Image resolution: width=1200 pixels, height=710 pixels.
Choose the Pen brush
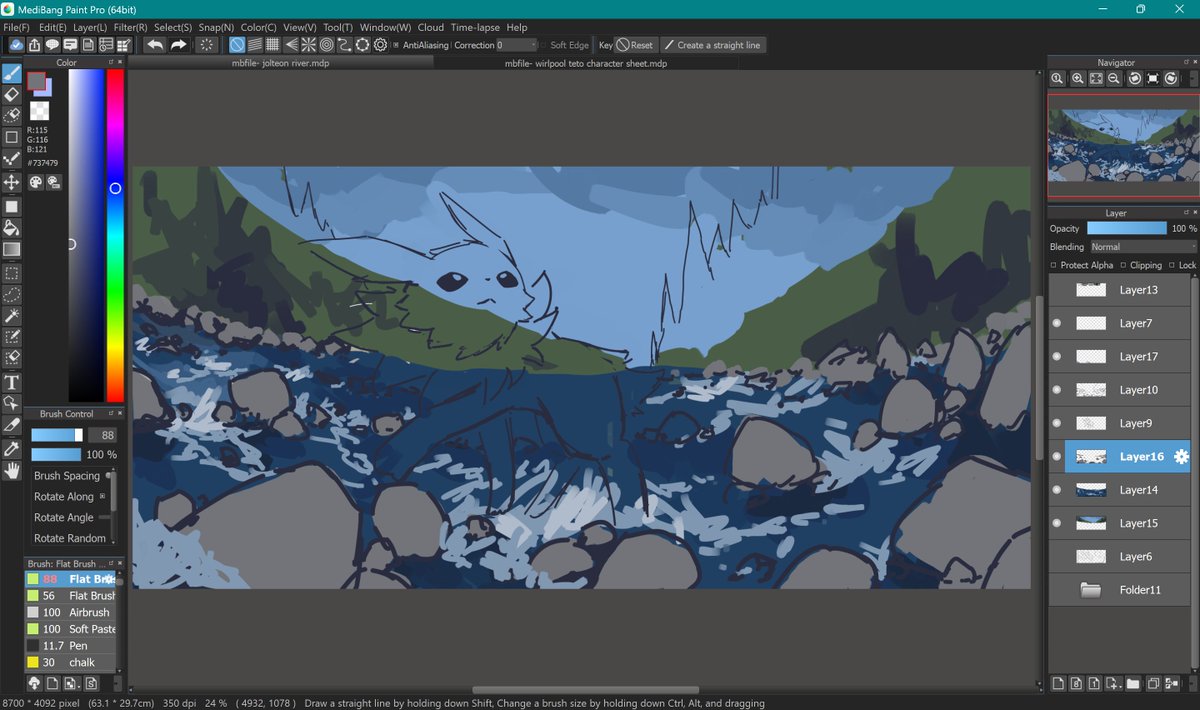(x=71, y=646)
